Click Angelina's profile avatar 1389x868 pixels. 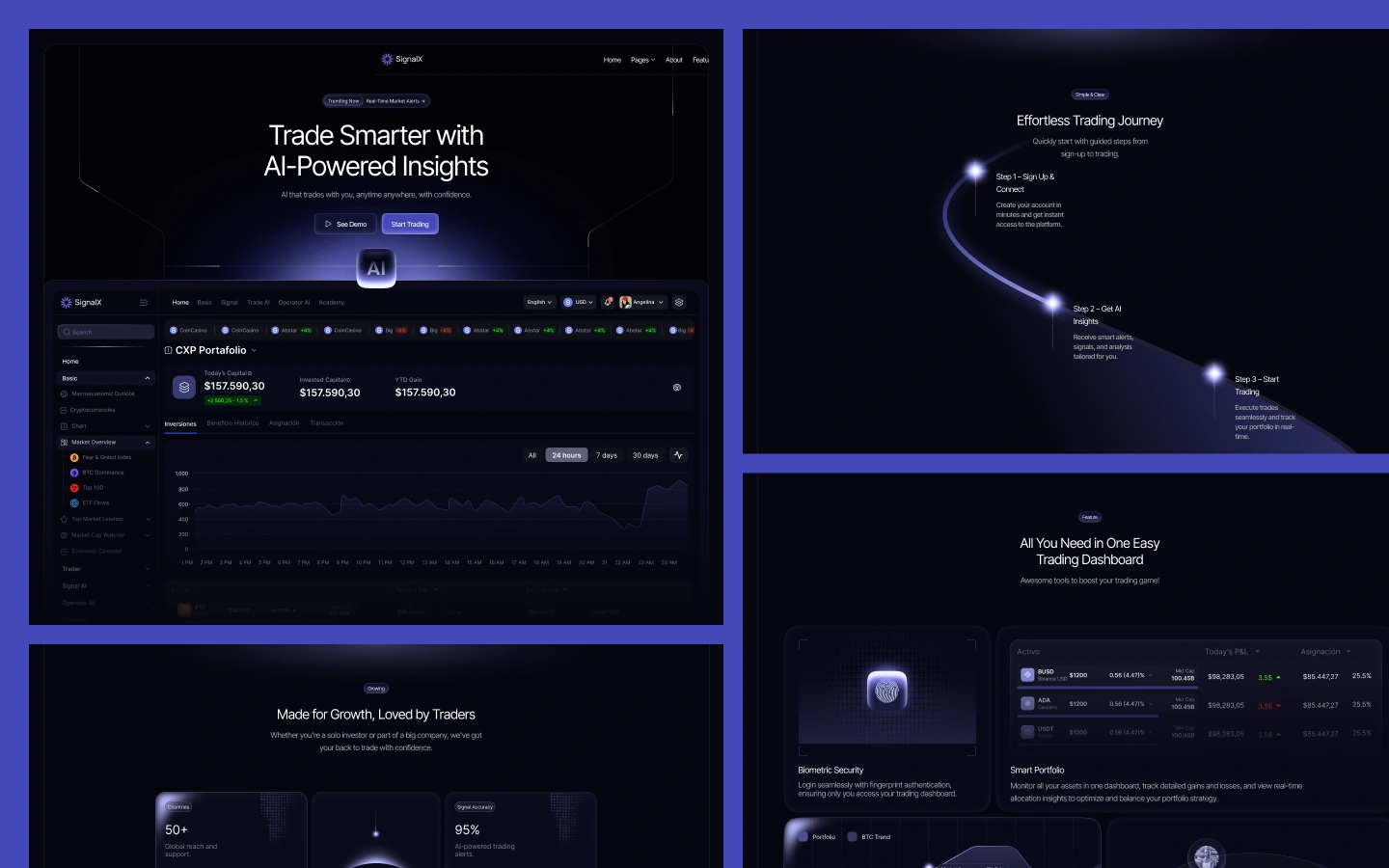pos(625,302)
